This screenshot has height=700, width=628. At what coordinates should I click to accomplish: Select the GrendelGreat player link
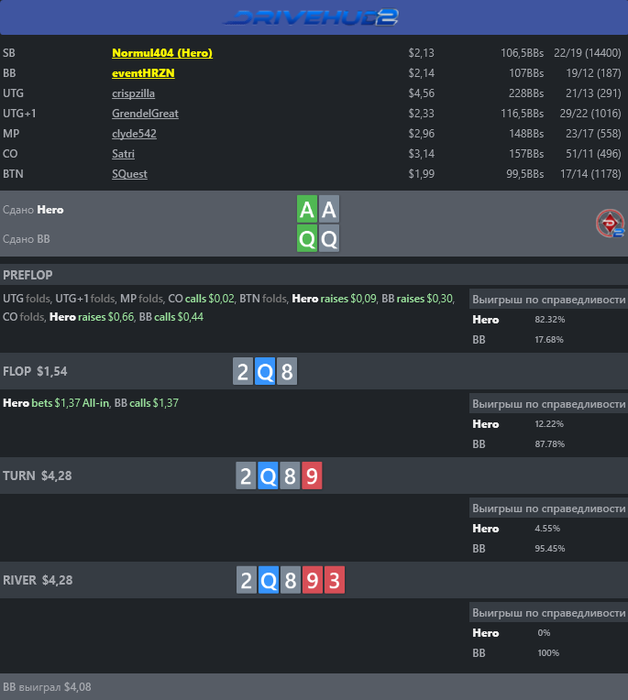tap(145, 114)
